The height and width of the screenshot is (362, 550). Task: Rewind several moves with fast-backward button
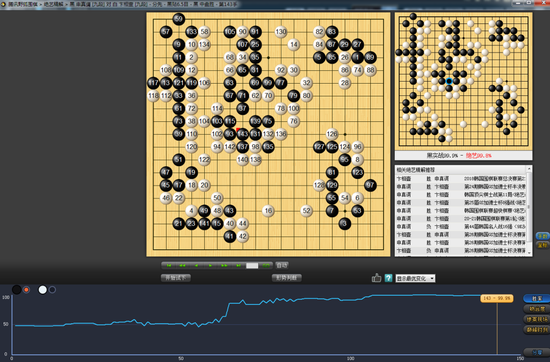182,266
